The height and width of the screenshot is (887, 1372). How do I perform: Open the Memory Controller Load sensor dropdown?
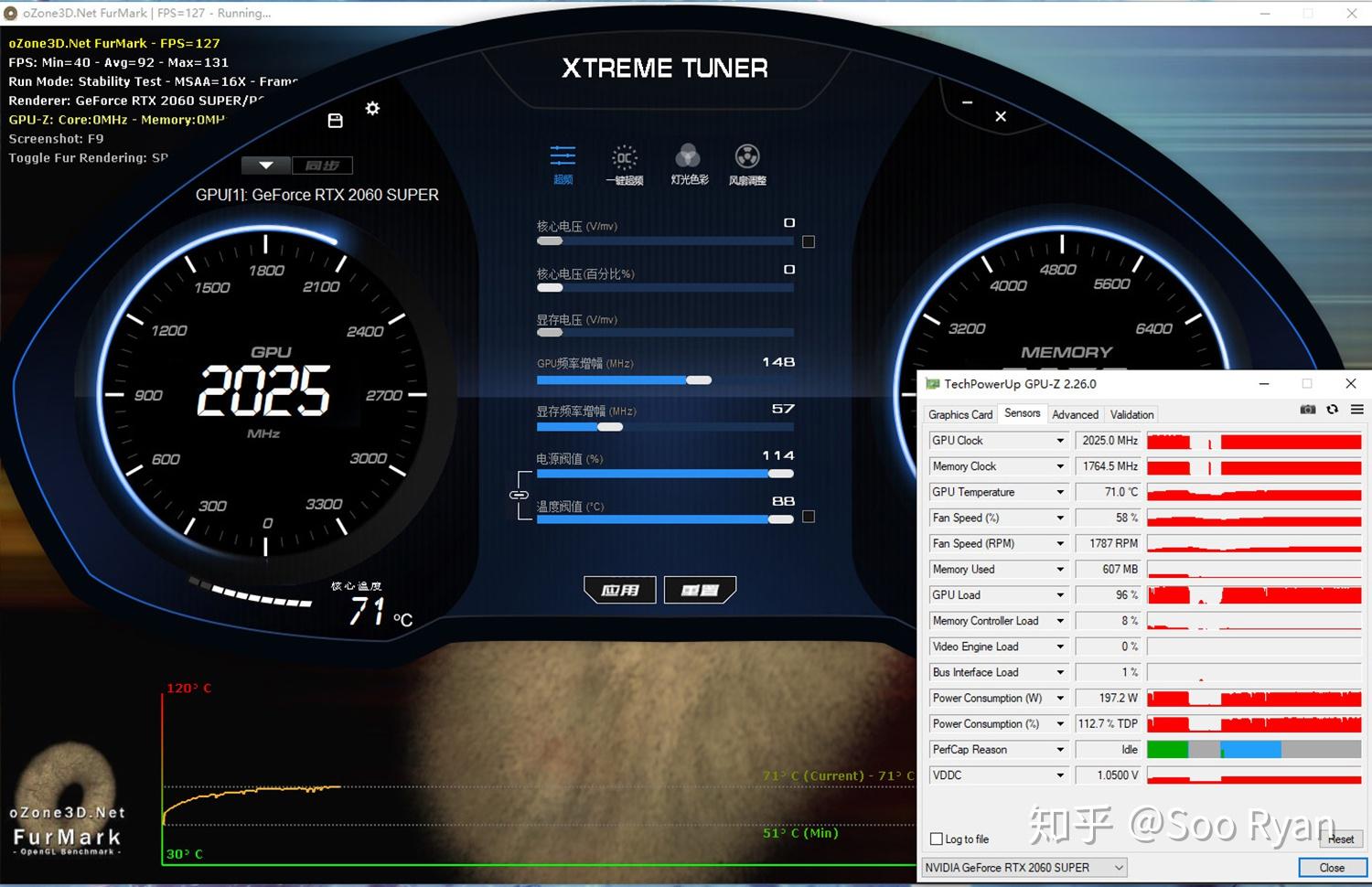(1061, 621)
